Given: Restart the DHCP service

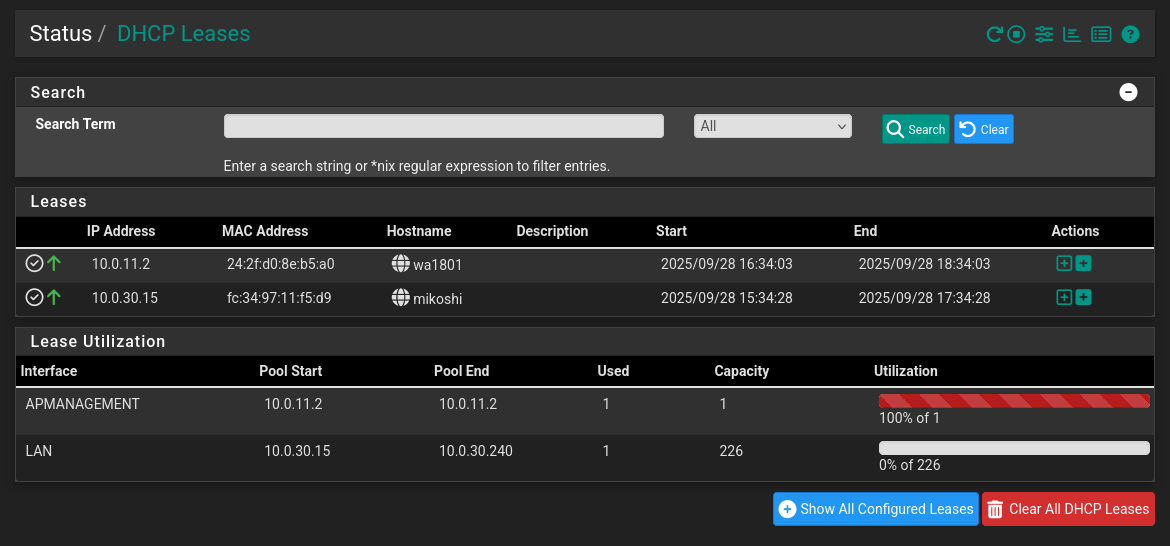Looking at the screenshot, I should click(994, 35).
